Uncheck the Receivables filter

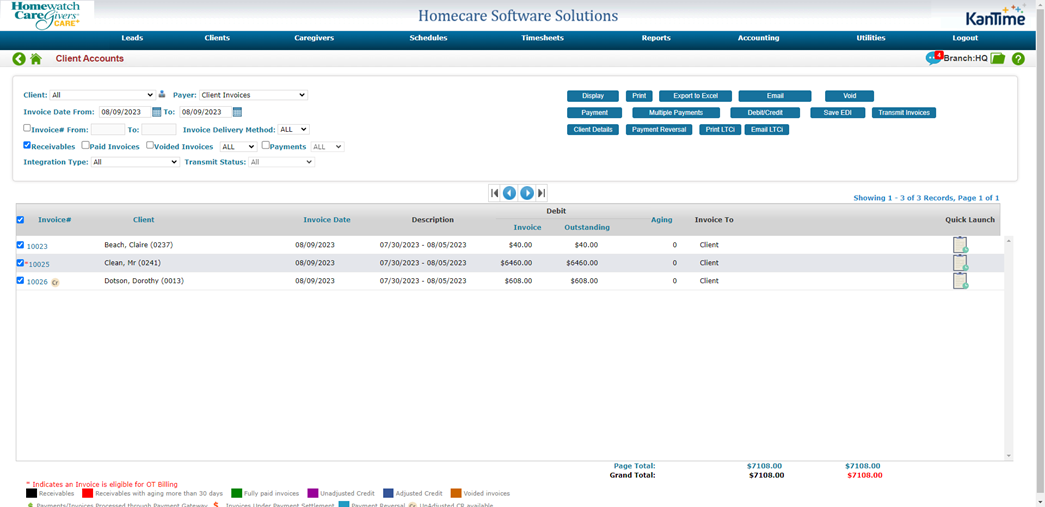27,146
